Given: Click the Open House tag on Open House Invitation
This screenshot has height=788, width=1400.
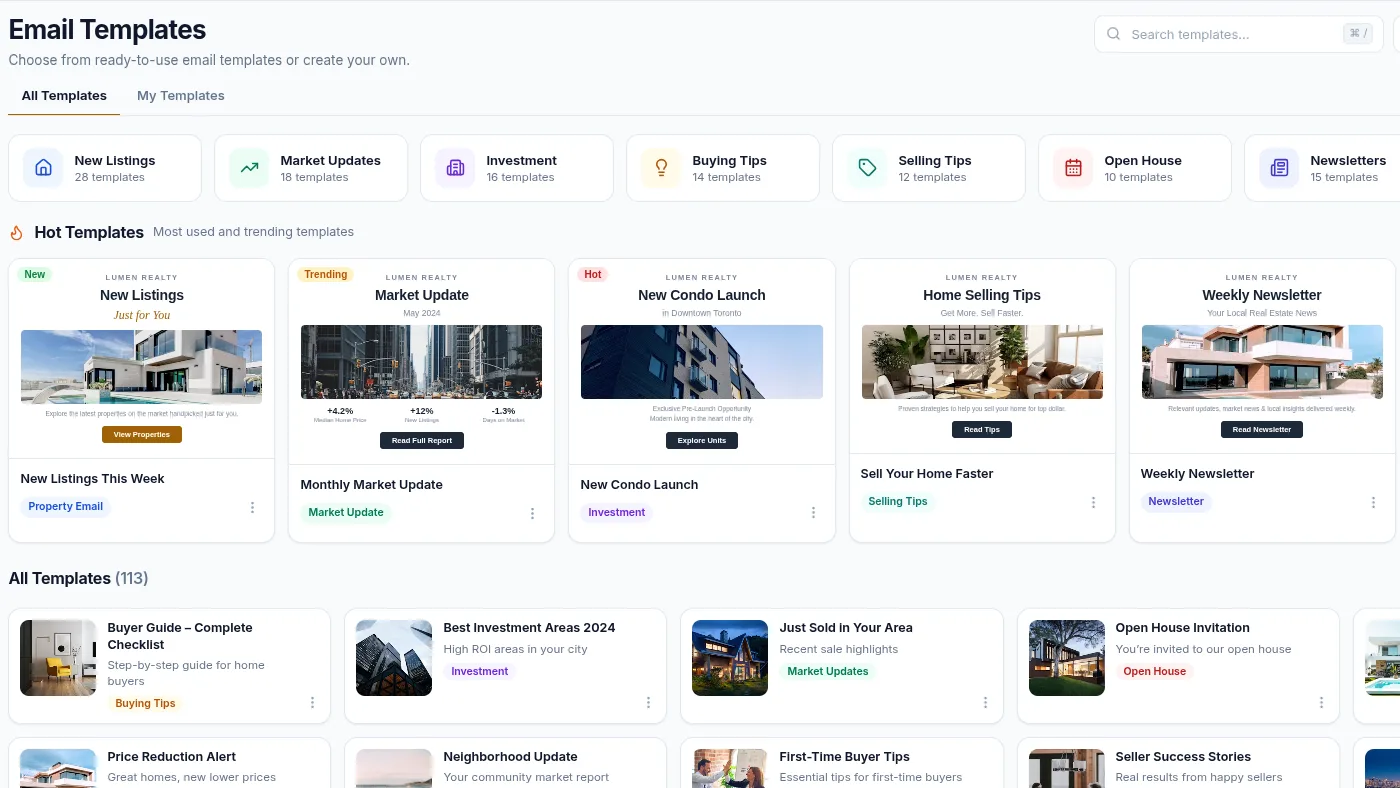Looking at the screenshot, I should tap(1154, 672).
